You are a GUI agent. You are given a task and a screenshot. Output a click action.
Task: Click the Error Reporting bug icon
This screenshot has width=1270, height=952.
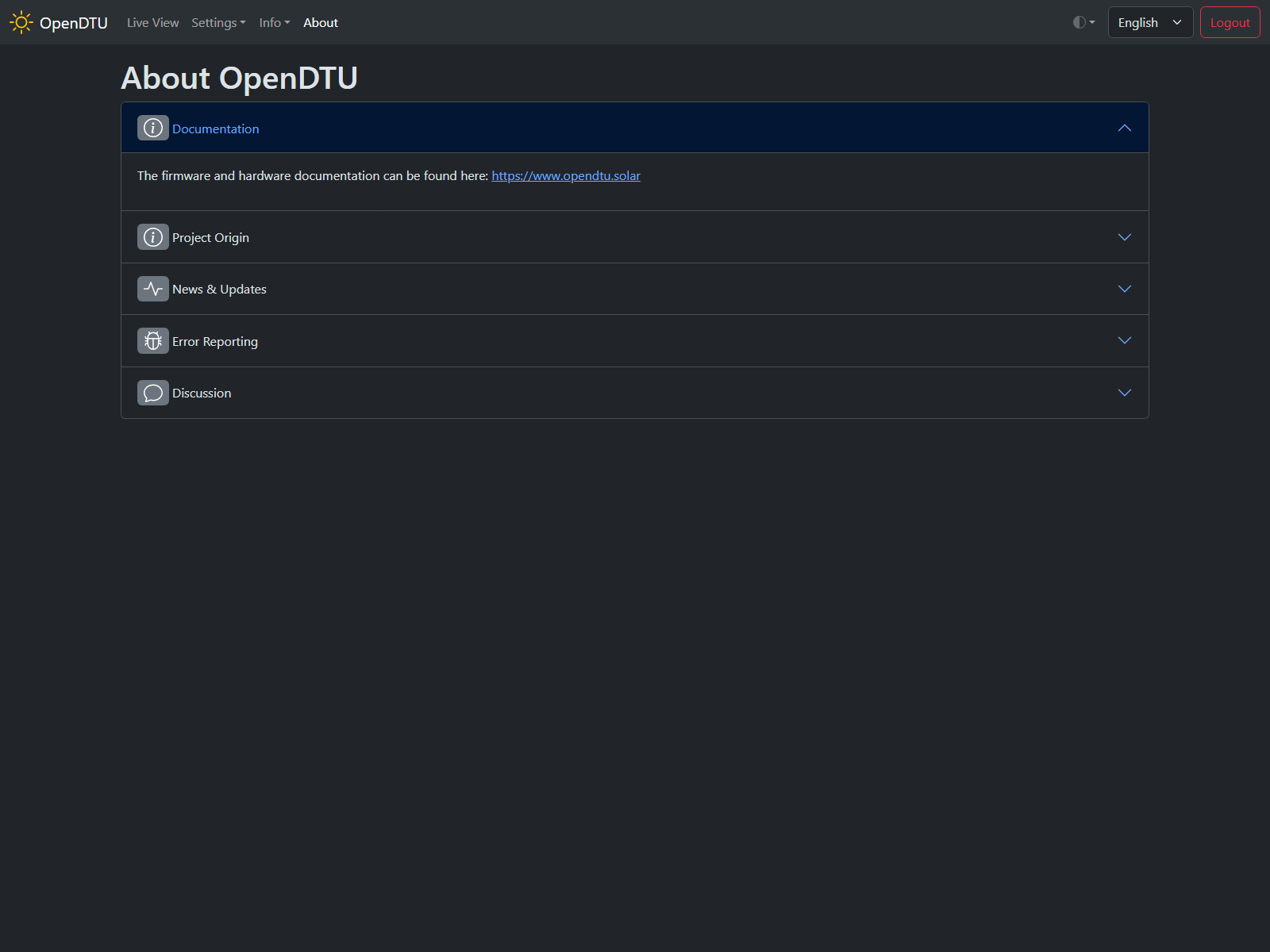(153, 341)
